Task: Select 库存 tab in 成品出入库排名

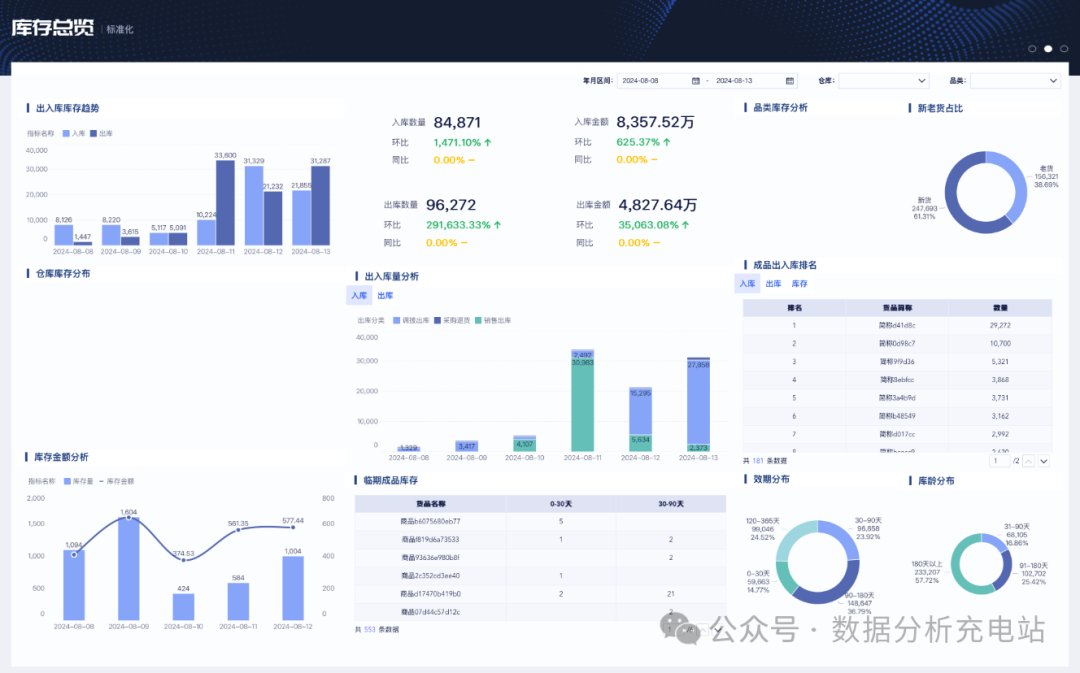Action: pos(799,284)
